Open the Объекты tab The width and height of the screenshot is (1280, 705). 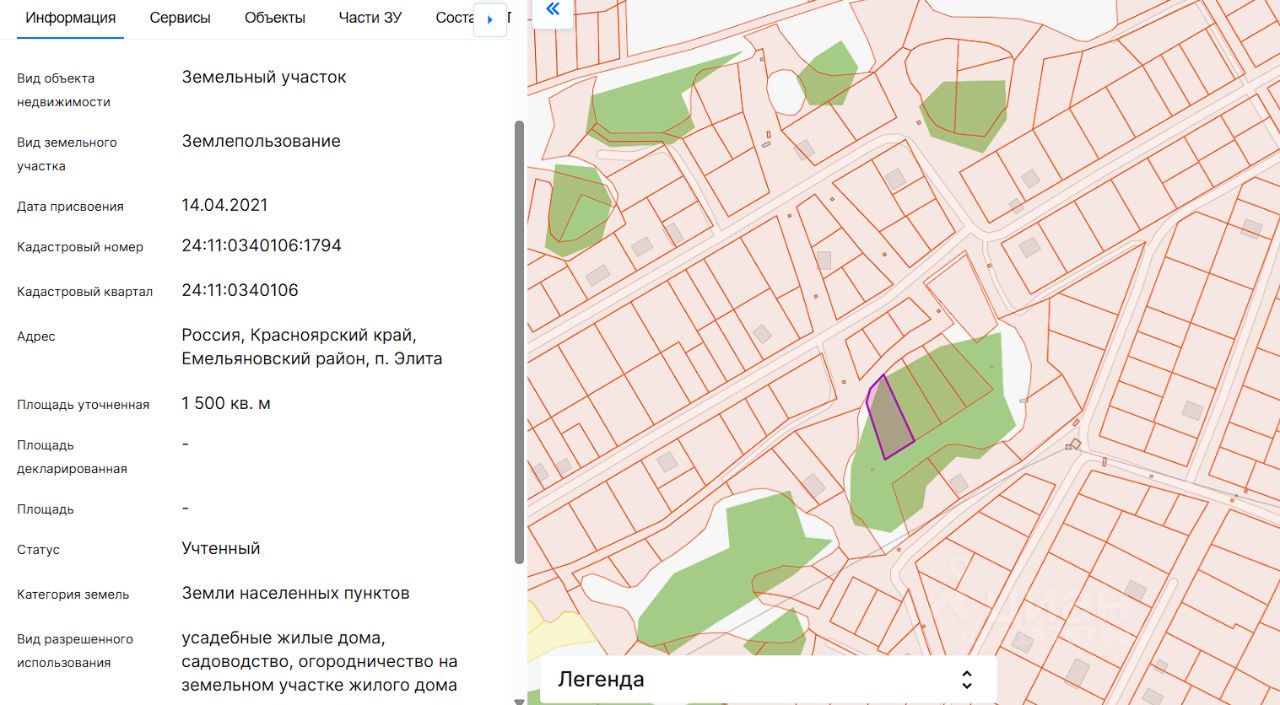(275, 18)
